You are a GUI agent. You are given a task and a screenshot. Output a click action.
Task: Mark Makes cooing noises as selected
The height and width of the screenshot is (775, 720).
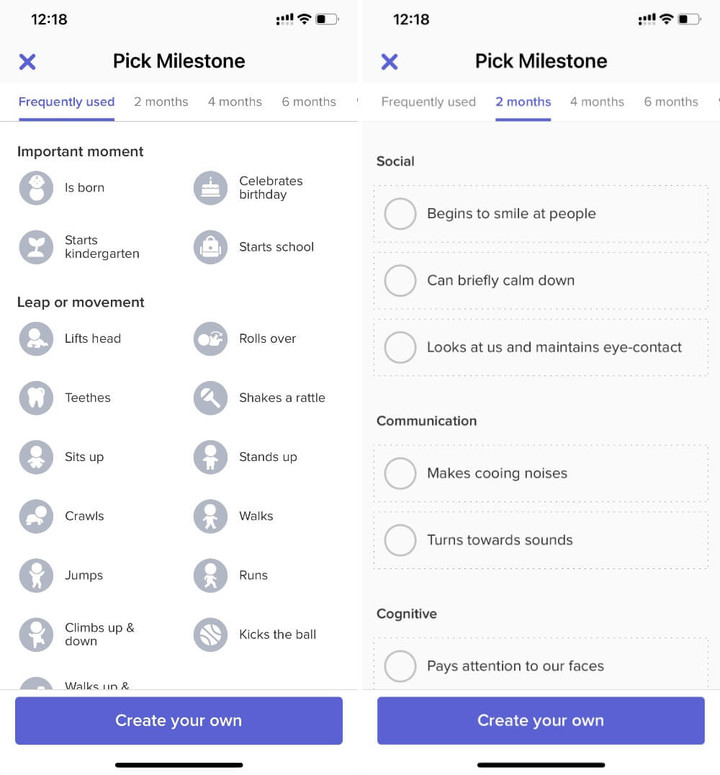[x=400, y=474]
